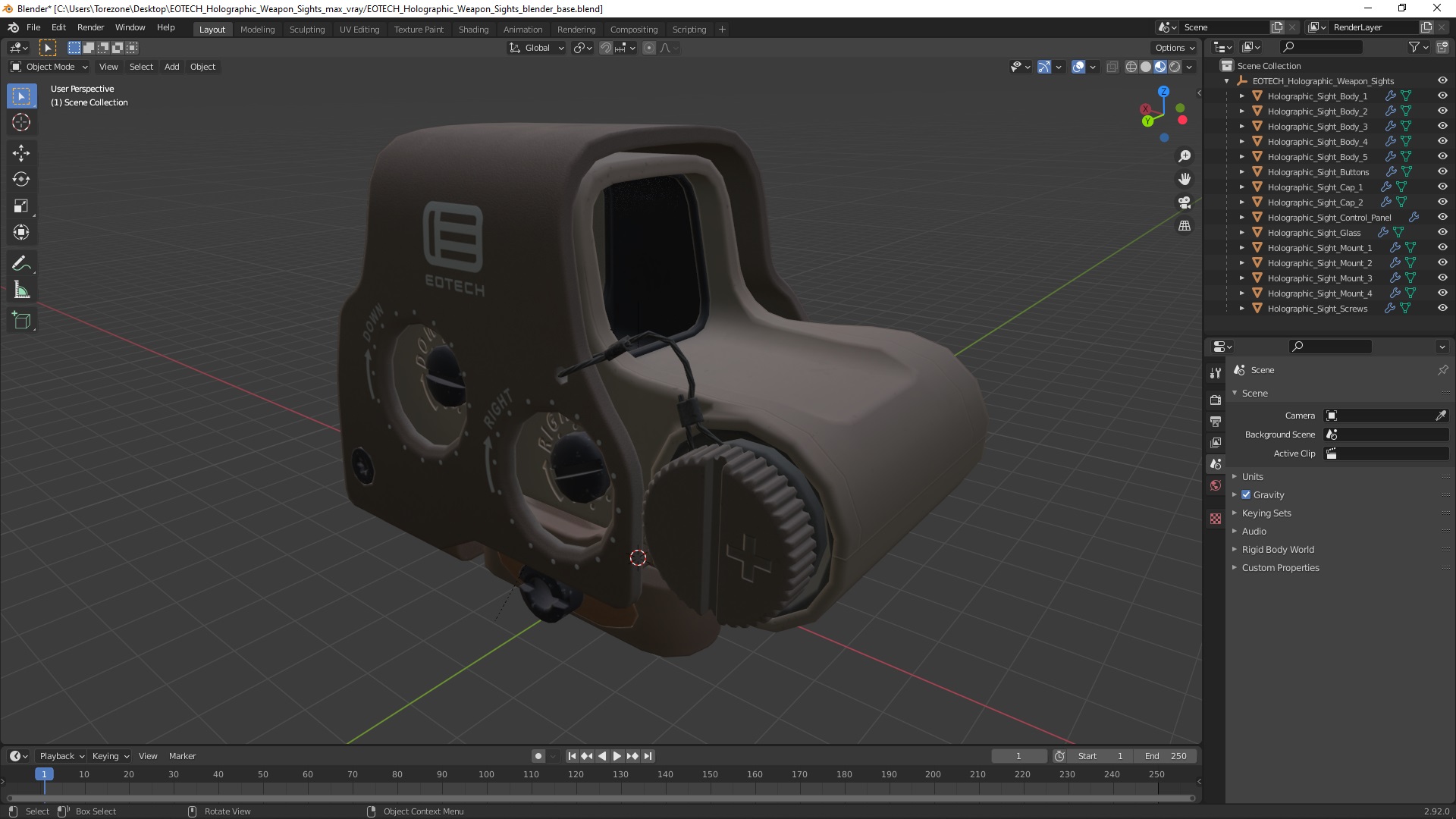This screenshot has width=1456, height=819.
Task: Click the current frame number field
Action: [x=1018, y=756]
